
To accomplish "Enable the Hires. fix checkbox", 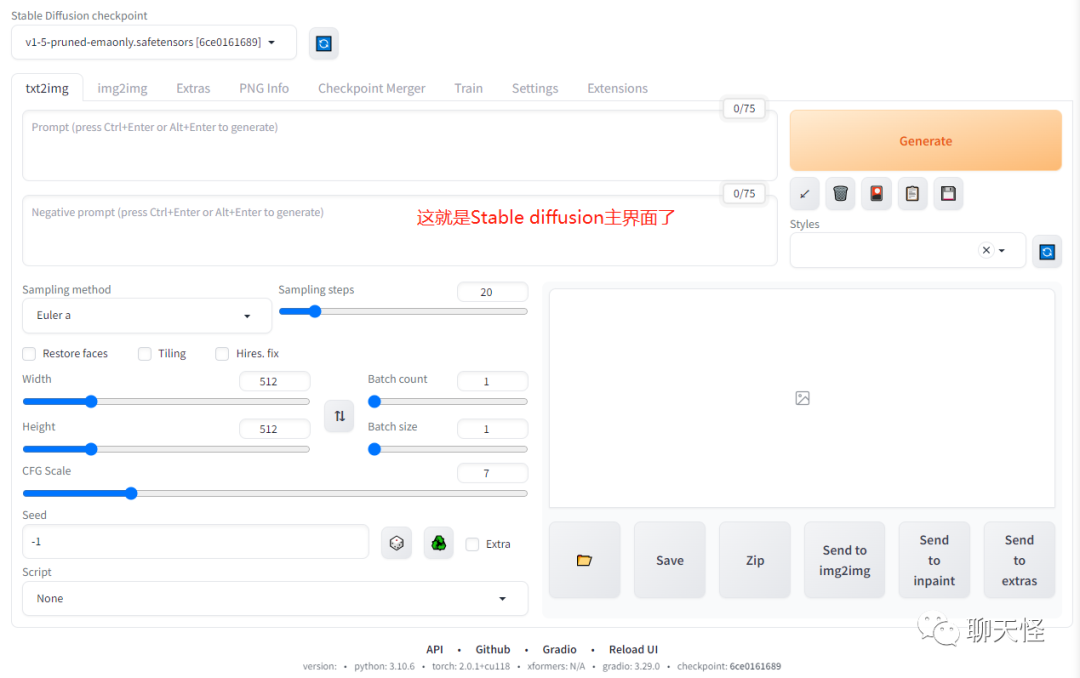I will [222, 353].
